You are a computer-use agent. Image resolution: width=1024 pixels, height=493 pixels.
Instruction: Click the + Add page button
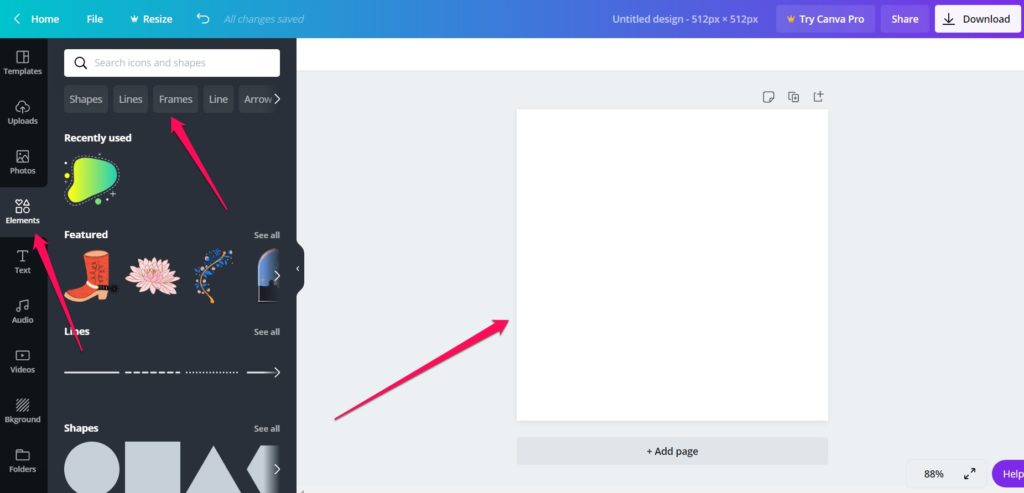[672, 451]
